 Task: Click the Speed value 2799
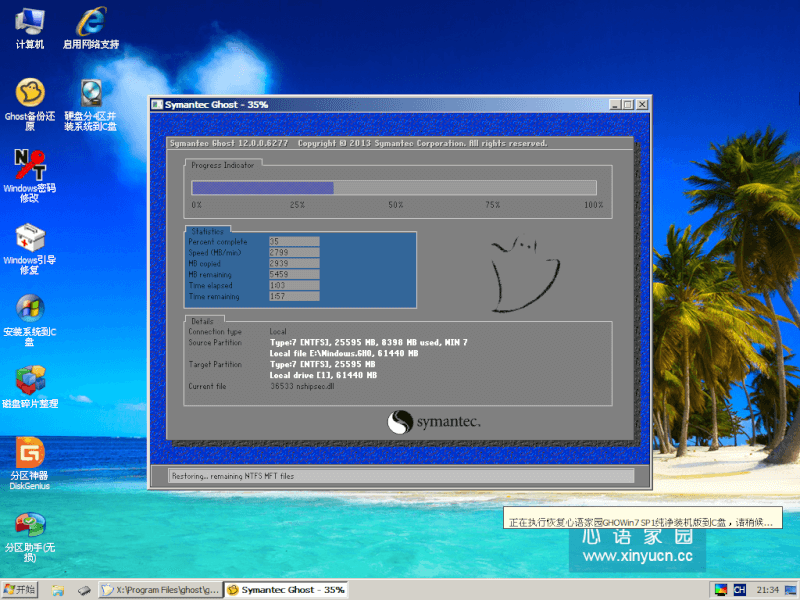294,253
